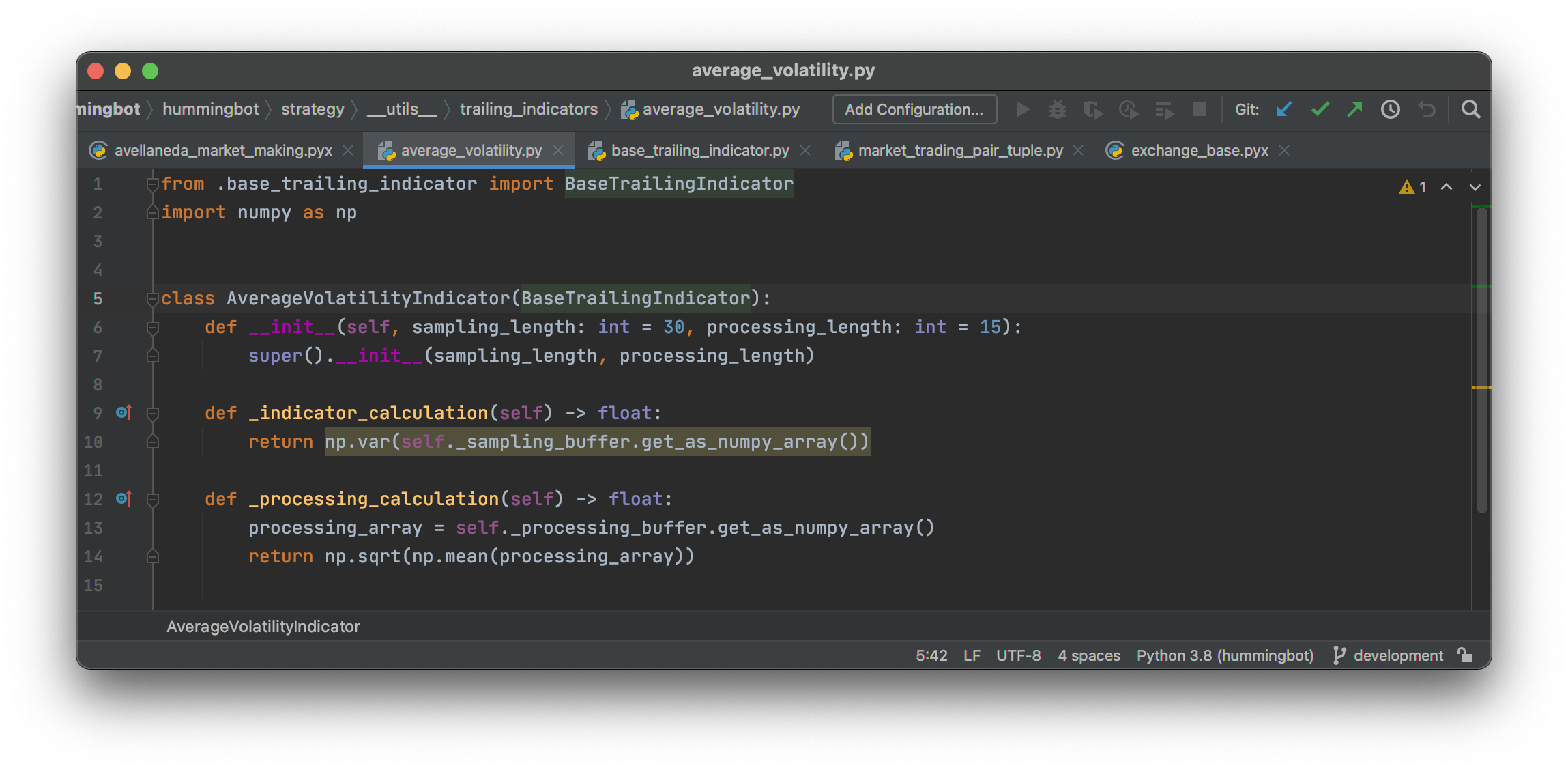Open Git history clock icon
The image size is (1568, 770).
[1390, 109]
